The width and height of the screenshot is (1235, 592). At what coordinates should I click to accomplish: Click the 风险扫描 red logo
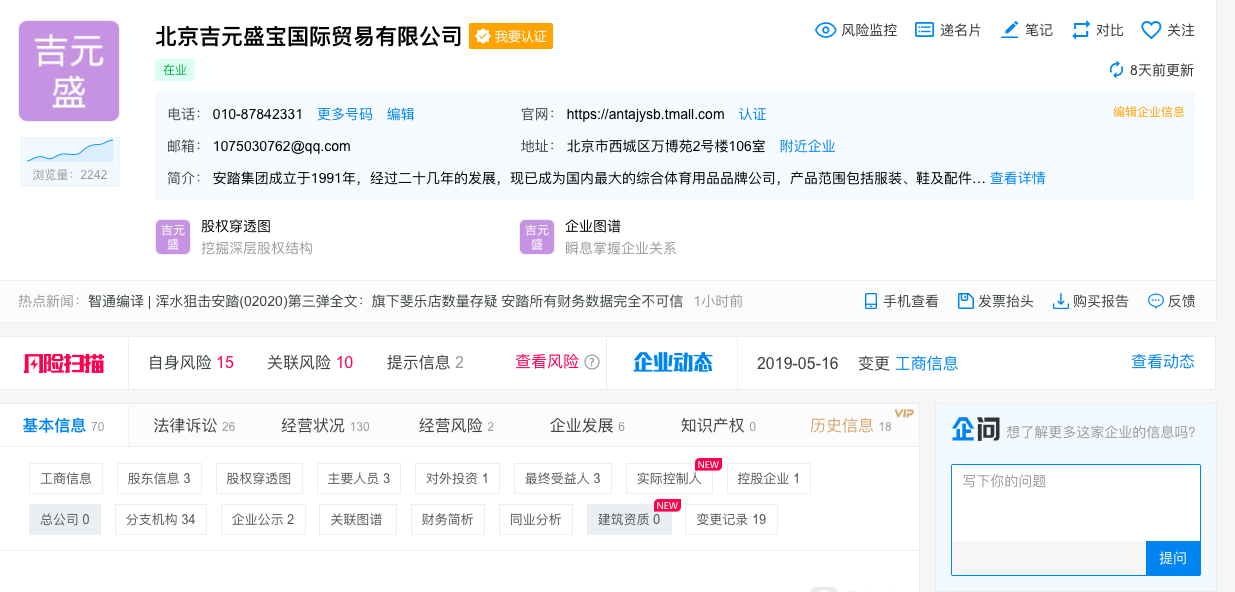[63, 362]
